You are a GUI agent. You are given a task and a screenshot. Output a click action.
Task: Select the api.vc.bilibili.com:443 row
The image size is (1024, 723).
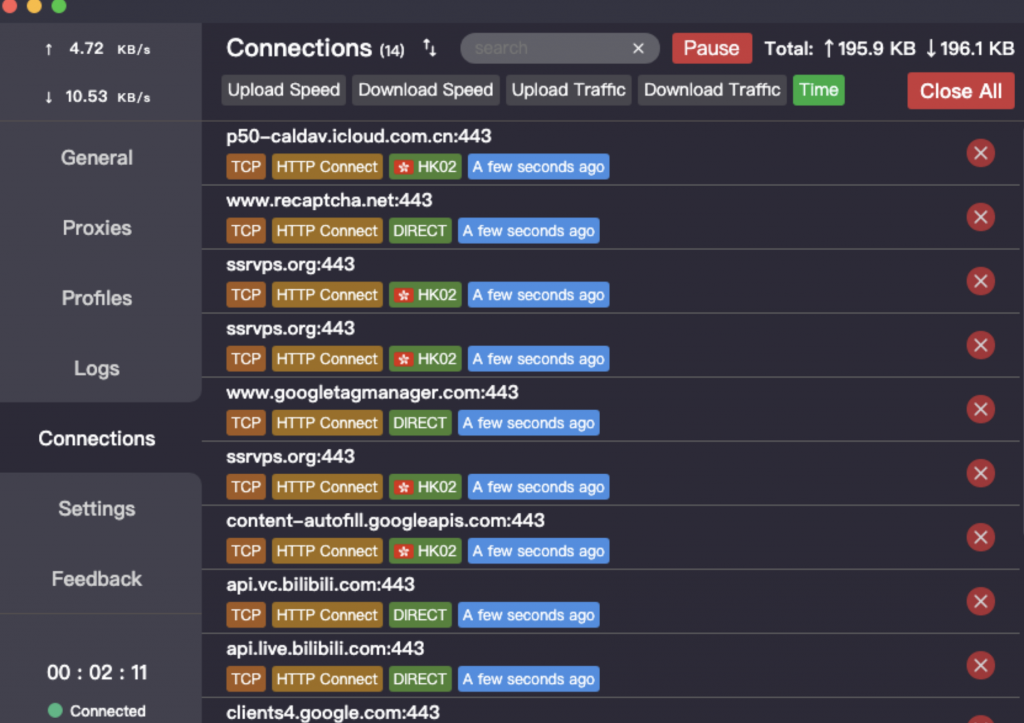pyautogui.click(x=613, y=602)
